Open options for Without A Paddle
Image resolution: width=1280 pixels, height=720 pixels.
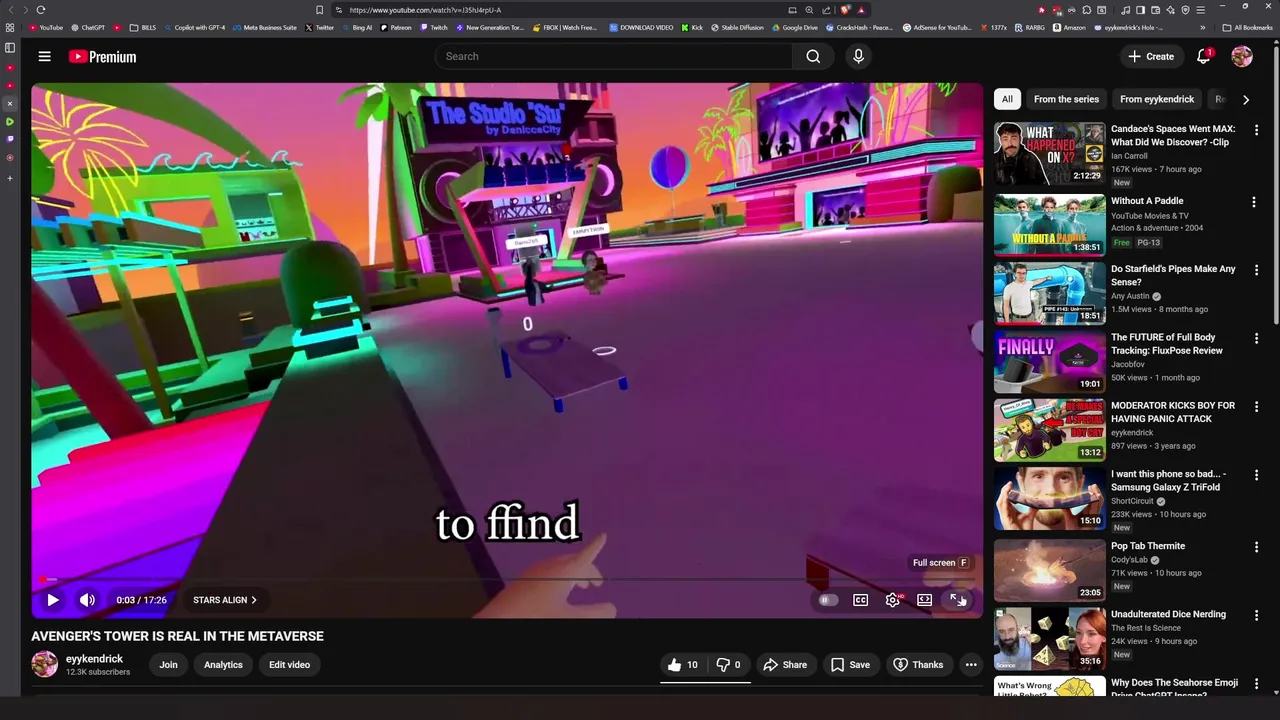1253,202
